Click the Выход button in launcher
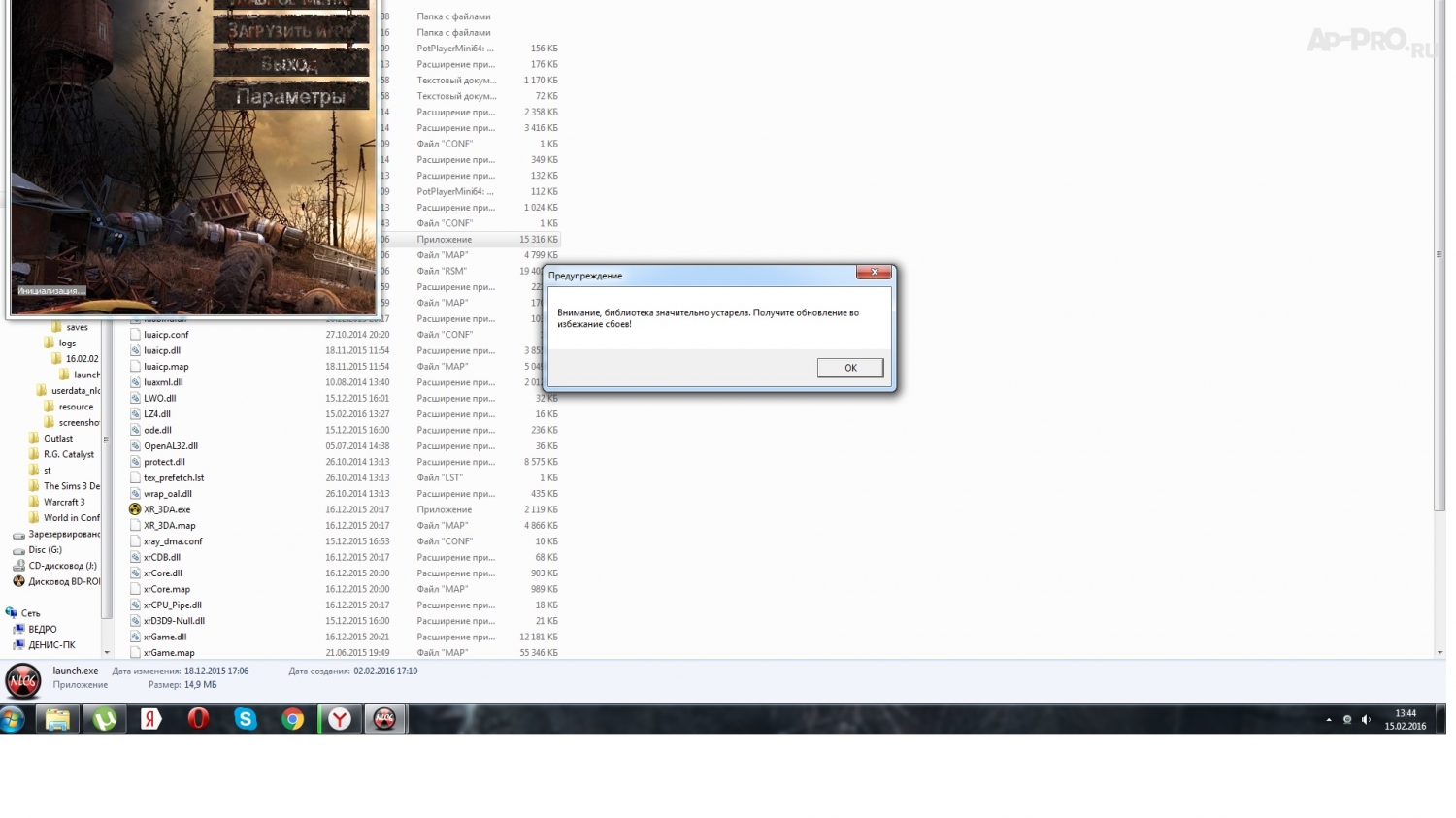Image resolution: width=1456 pixels, height=818 pixels. pyautogui.click(x=291, y=63)
